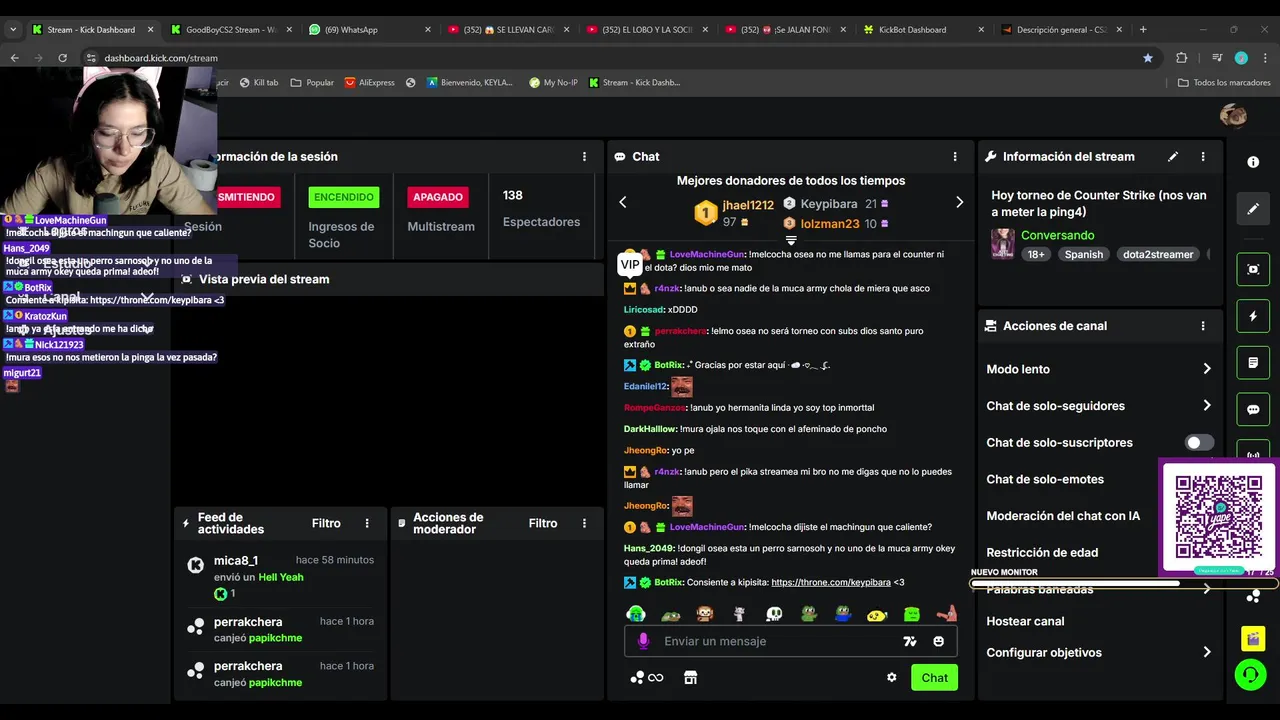The image size is (1280, 720).
Task: Click Hostear canal action
Action: click(x=1025, y=621)
